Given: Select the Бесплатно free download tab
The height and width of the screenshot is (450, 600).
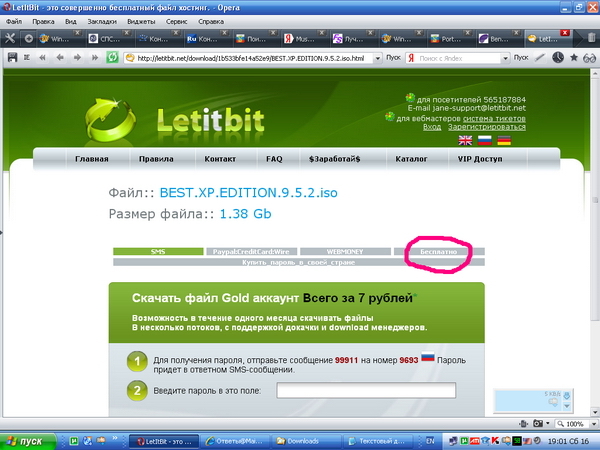Looking at the screenshot, I should tap(439, 251).
